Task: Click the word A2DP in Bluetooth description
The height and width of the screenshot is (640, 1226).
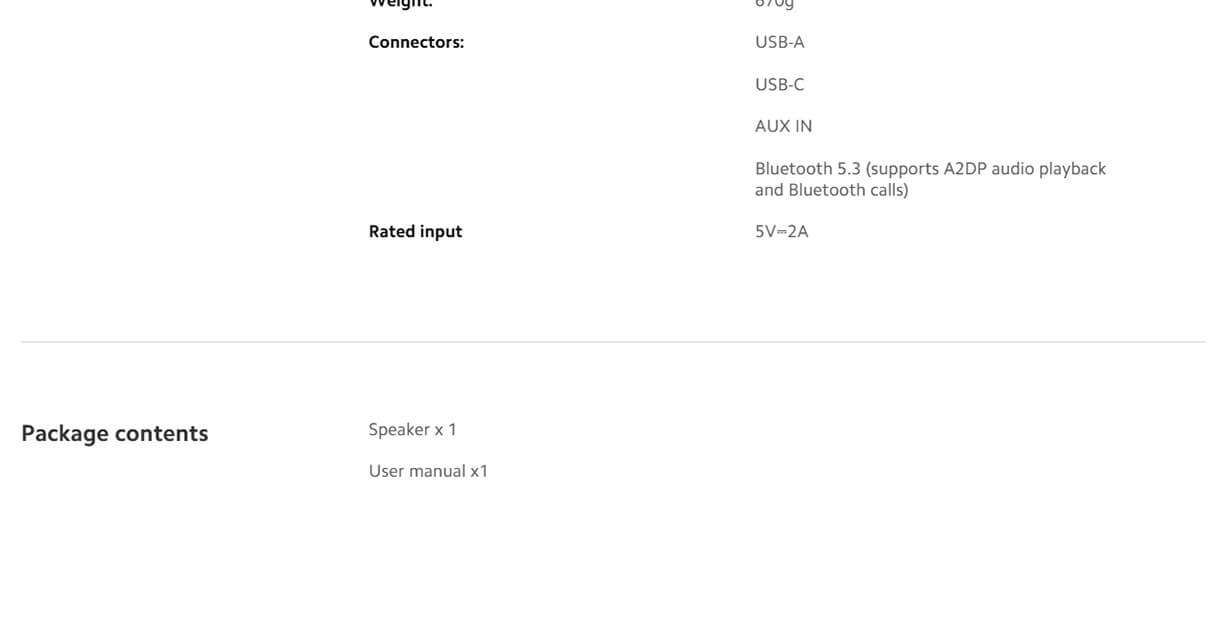Action: [x=966, y=169]
